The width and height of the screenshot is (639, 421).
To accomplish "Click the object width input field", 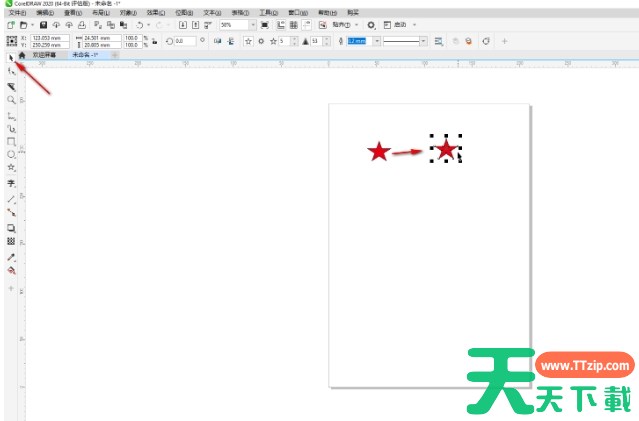I will pos(102,38).
